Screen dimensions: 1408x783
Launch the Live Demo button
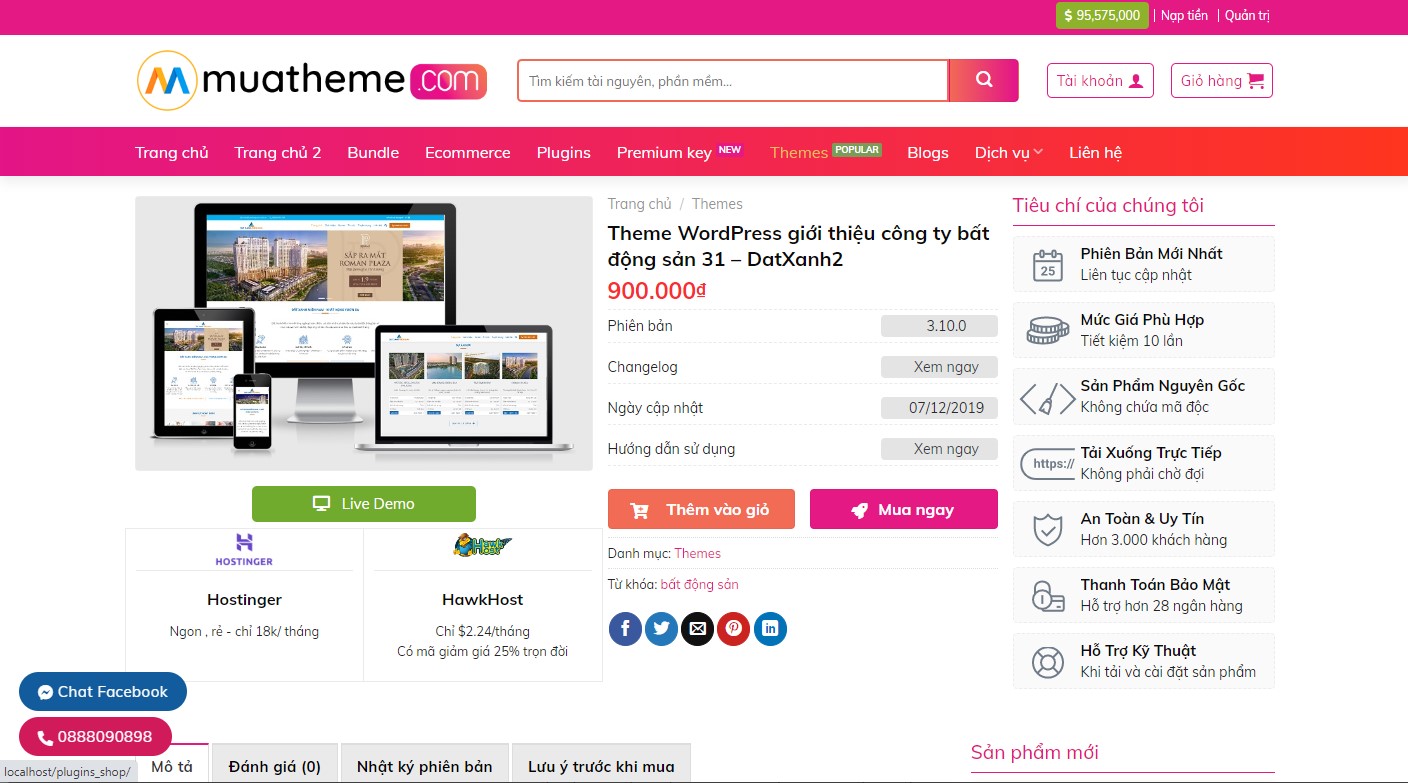point(364,504)
